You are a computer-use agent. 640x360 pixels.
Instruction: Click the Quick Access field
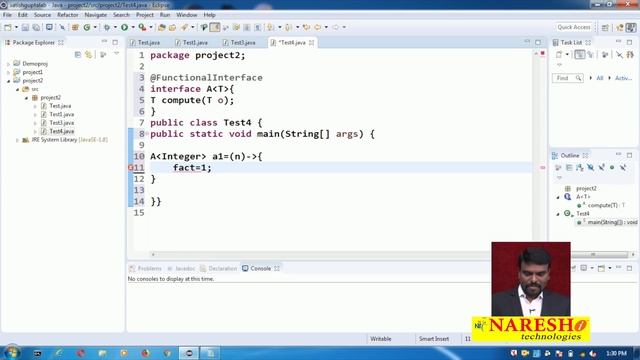point(574,27)
